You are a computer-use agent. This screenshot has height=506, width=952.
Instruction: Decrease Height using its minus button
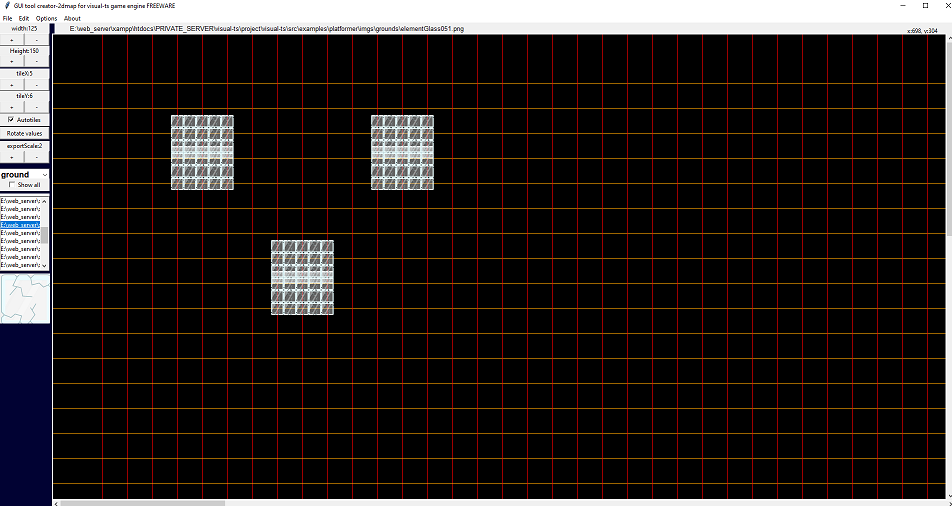[x=37, y=61]
